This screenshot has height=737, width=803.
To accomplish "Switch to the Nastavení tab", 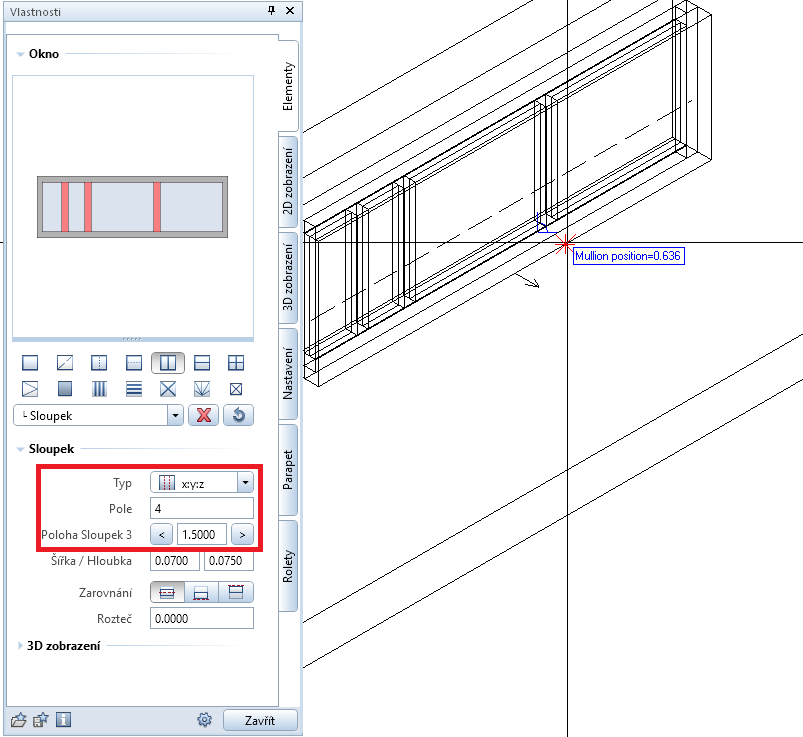I will point(288,373).
